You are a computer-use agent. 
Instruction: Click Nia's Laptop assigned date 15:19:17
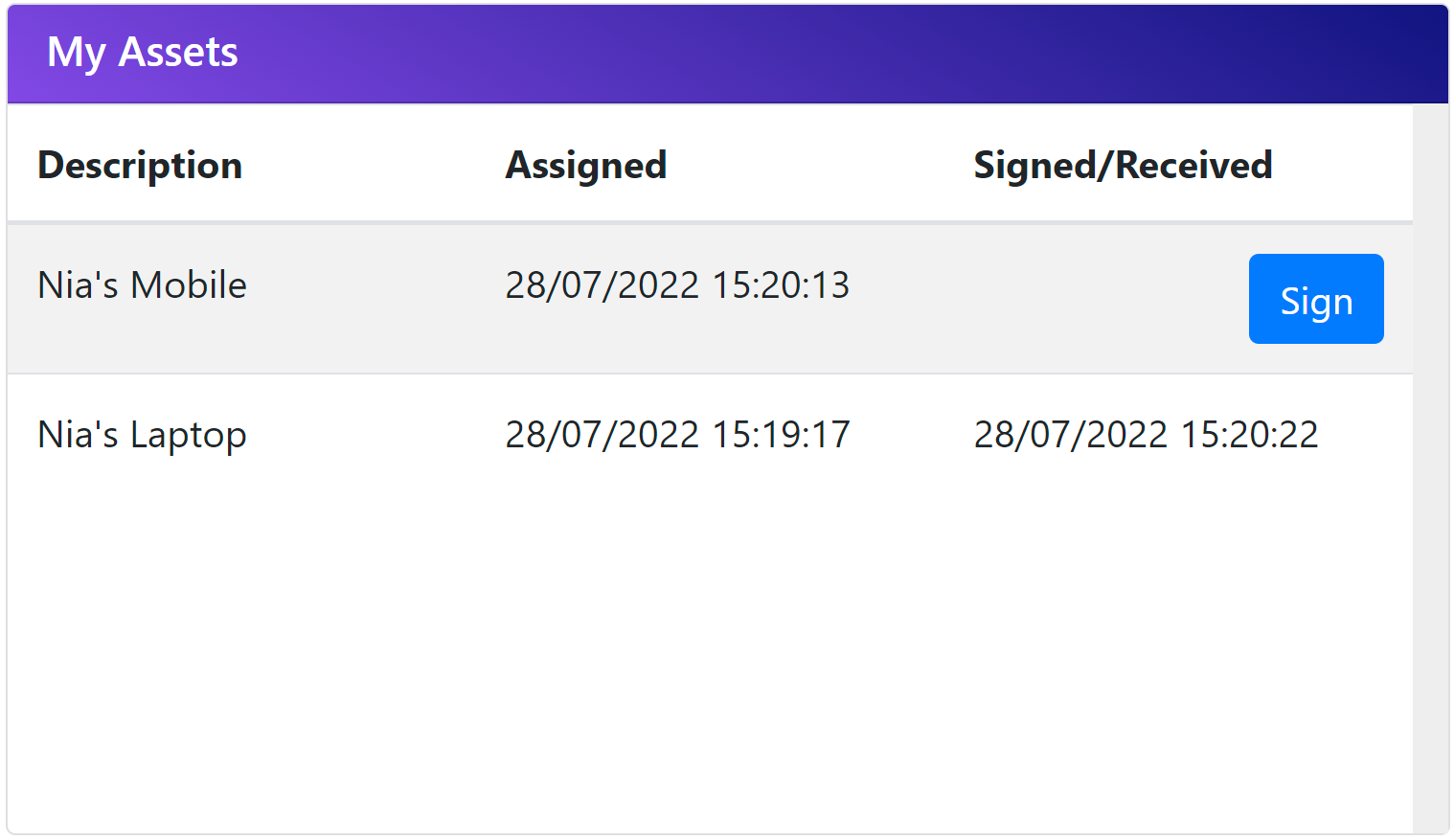[677, 435]
